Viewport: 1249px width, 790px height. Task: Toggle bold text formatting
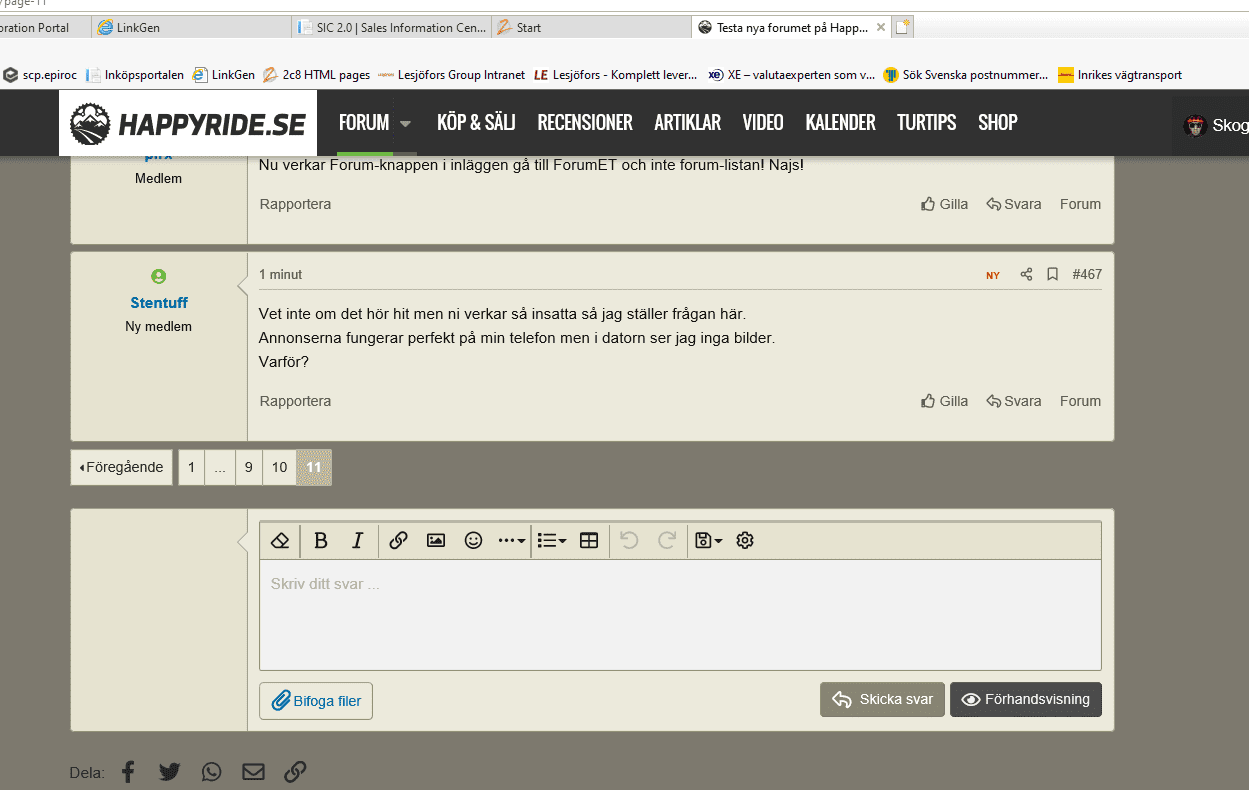[x=321, y=541]
